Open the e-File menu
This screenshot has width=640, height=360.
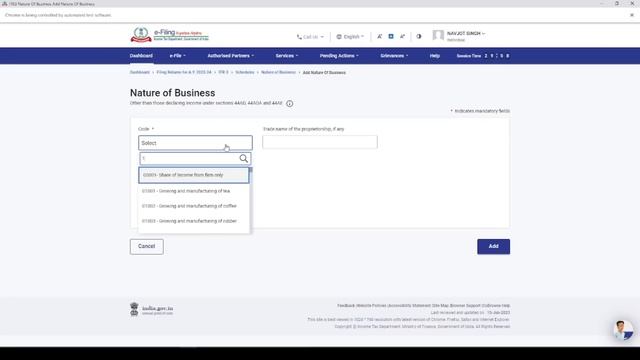pos(178,56)
